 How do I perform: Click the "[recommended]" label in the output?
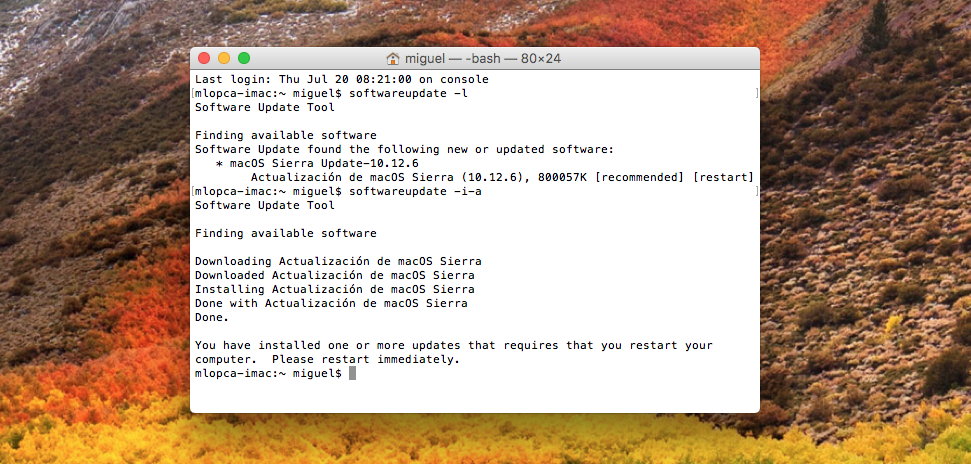click(x=640, y=177)
